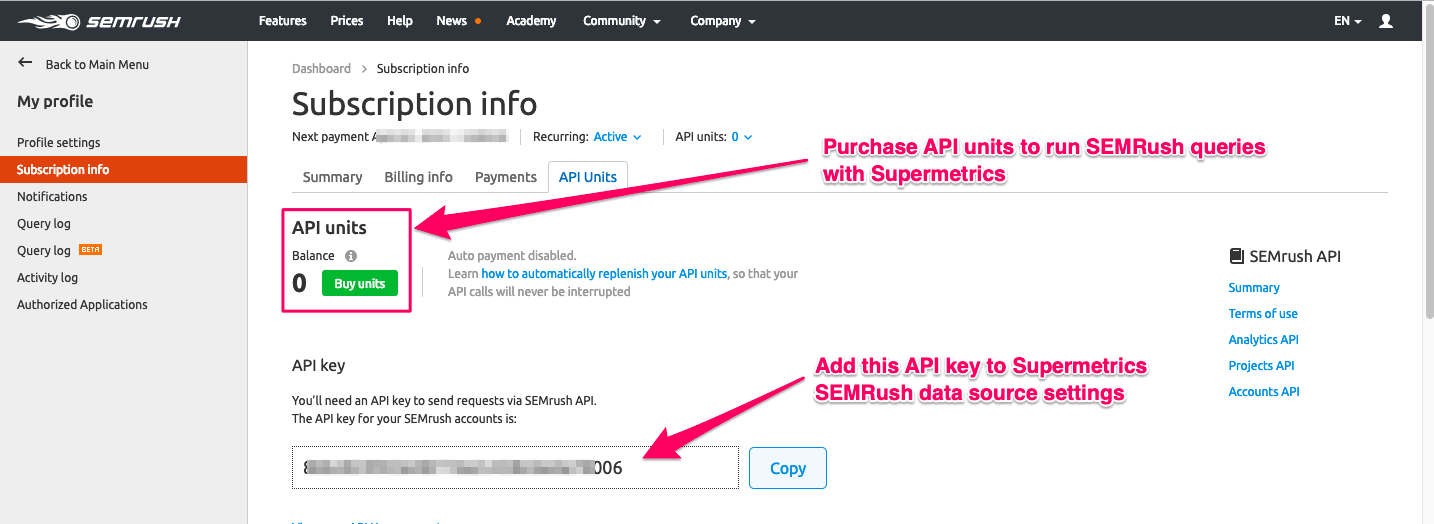Open the Analytics API link
The image size is (1434, 524).
coord(1264,339)
